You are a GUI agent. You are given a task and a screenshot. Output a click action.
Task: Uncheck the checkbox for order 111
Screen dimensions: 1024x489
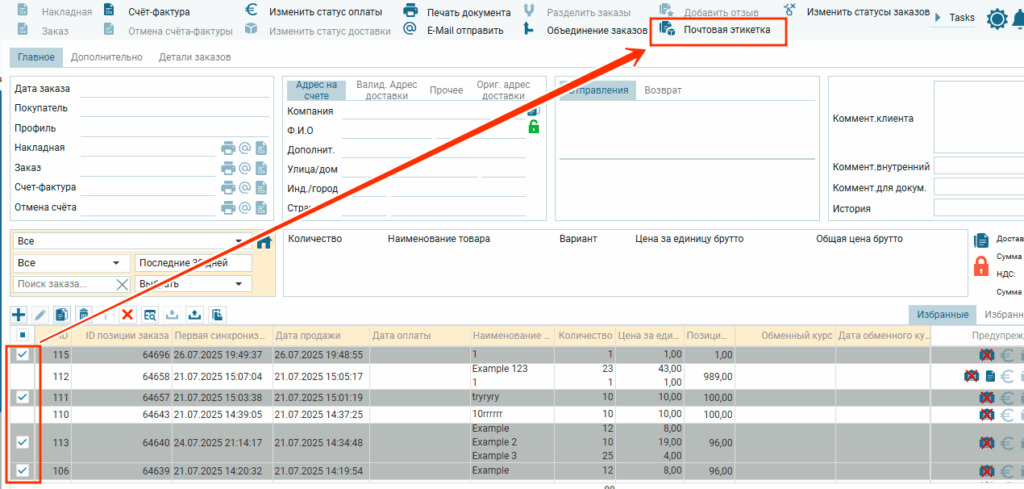tap(23, 398)
